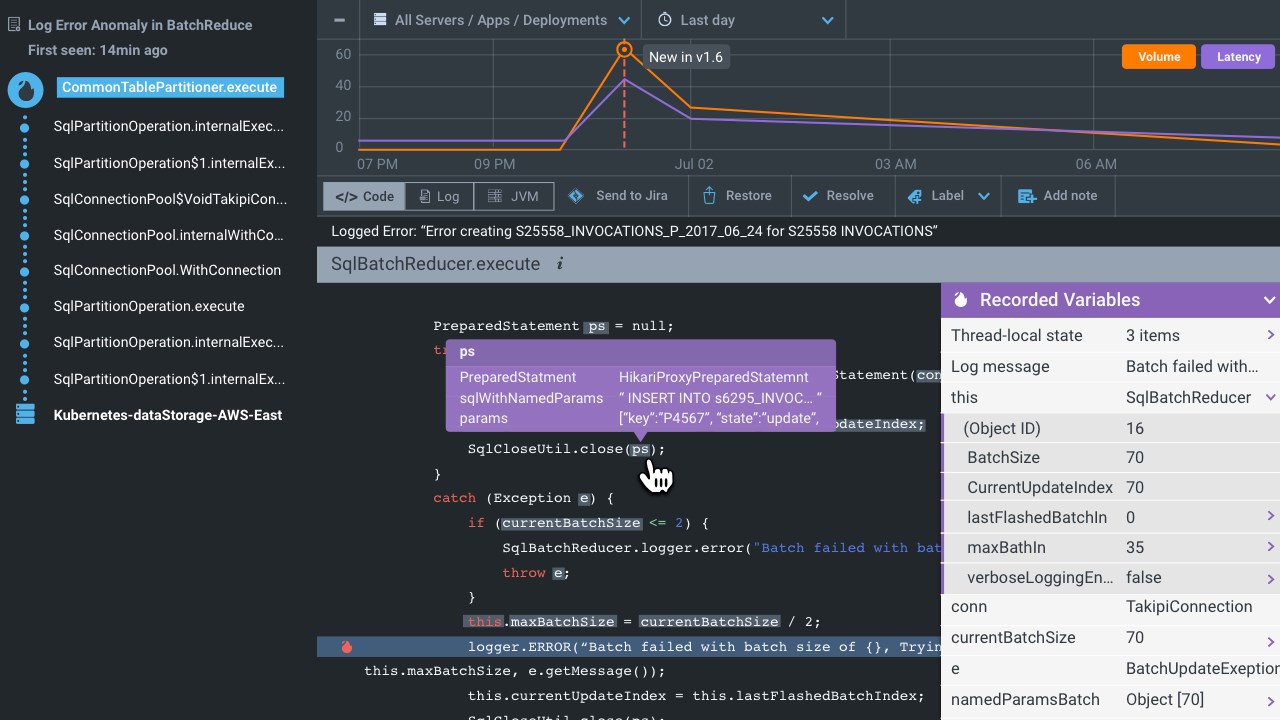Switch to the JVM tab
This screenshot has height=720, width=1280.
pyautogui.click(x=513, y=196)
